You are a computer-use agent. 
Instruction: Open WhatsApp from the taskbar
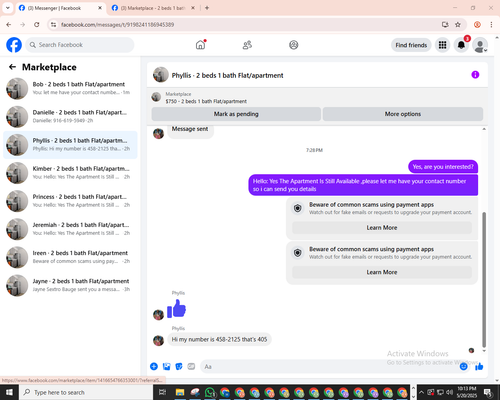210,392
